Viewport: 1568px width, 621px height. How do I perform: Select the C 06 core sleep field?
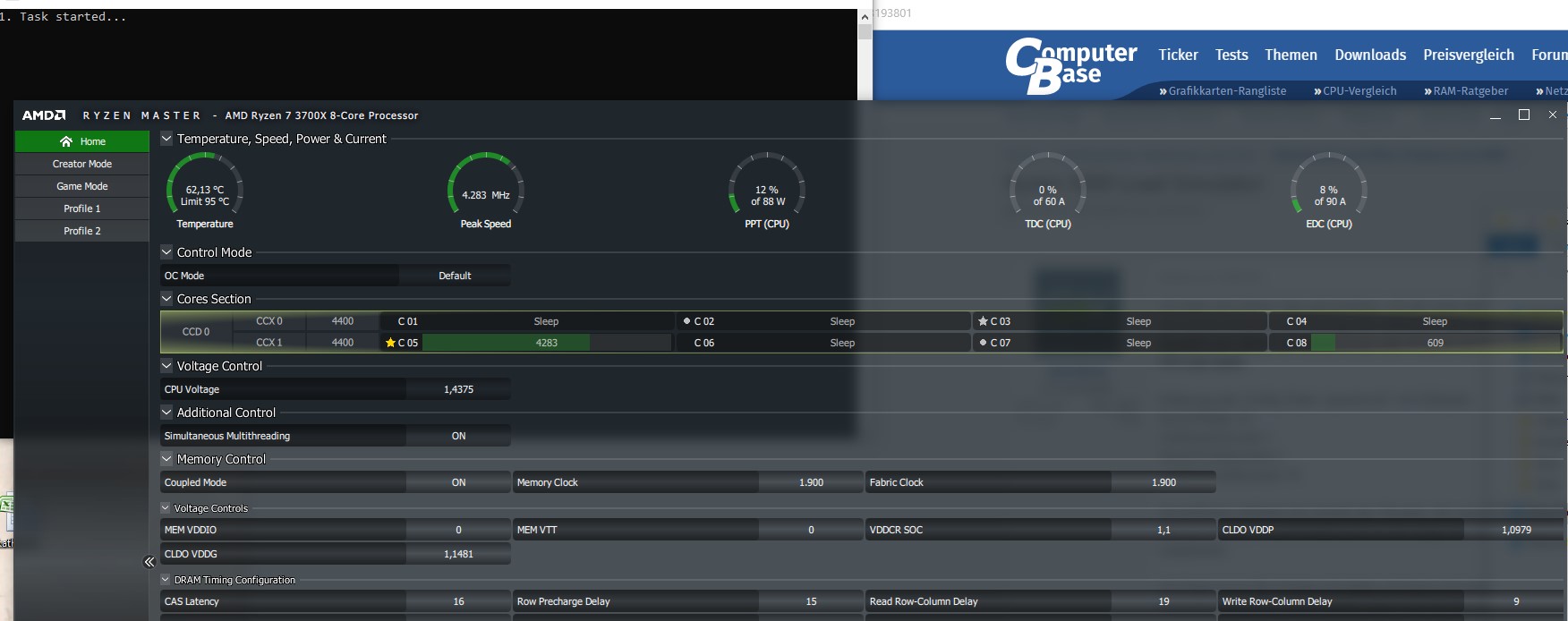coord(842,343)
